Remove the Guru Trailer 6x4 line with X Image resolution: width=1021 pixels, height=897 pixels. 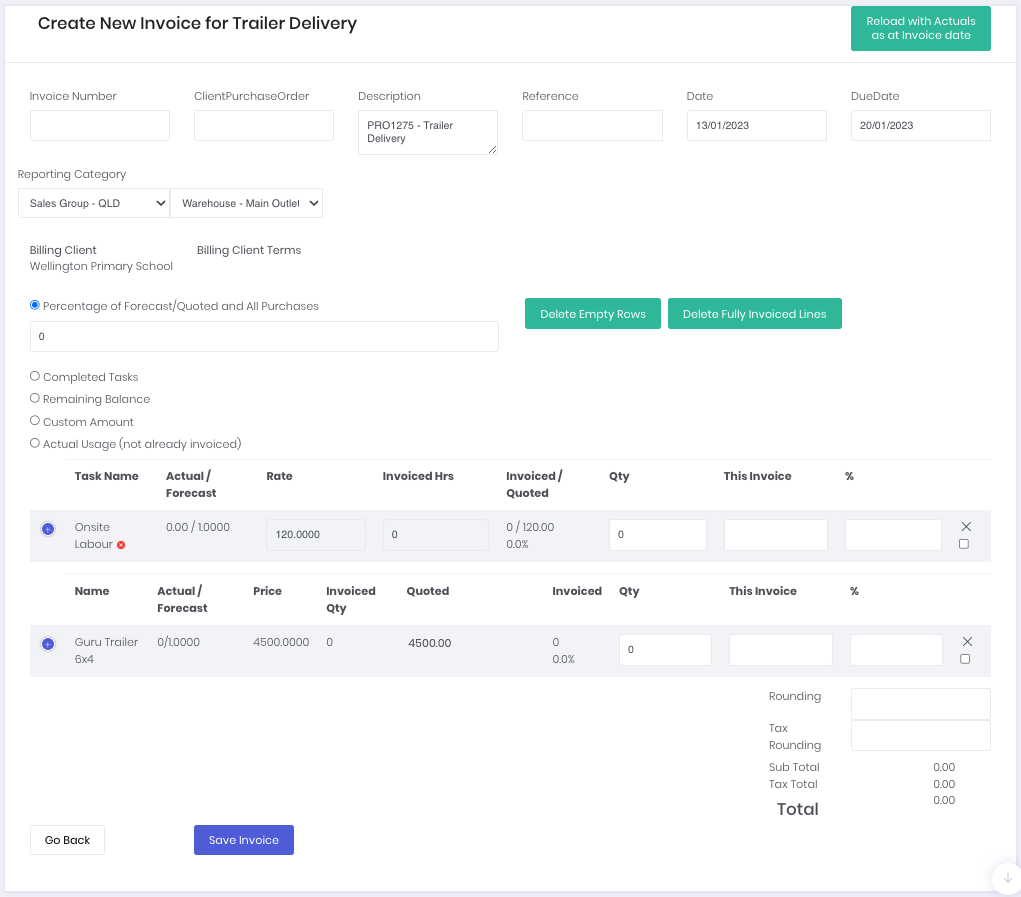tap(967, 640)
